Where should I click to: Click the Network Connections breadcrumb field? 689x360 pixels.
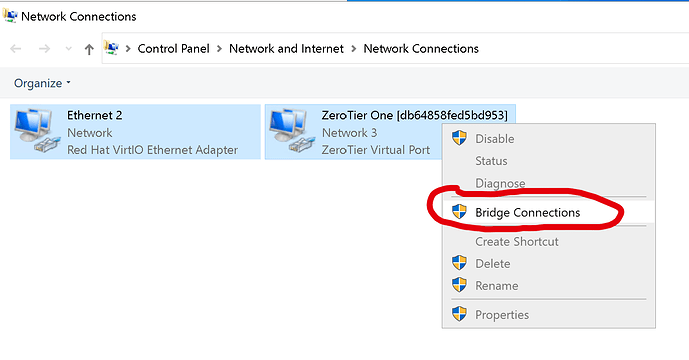click(x=421, y=48)
